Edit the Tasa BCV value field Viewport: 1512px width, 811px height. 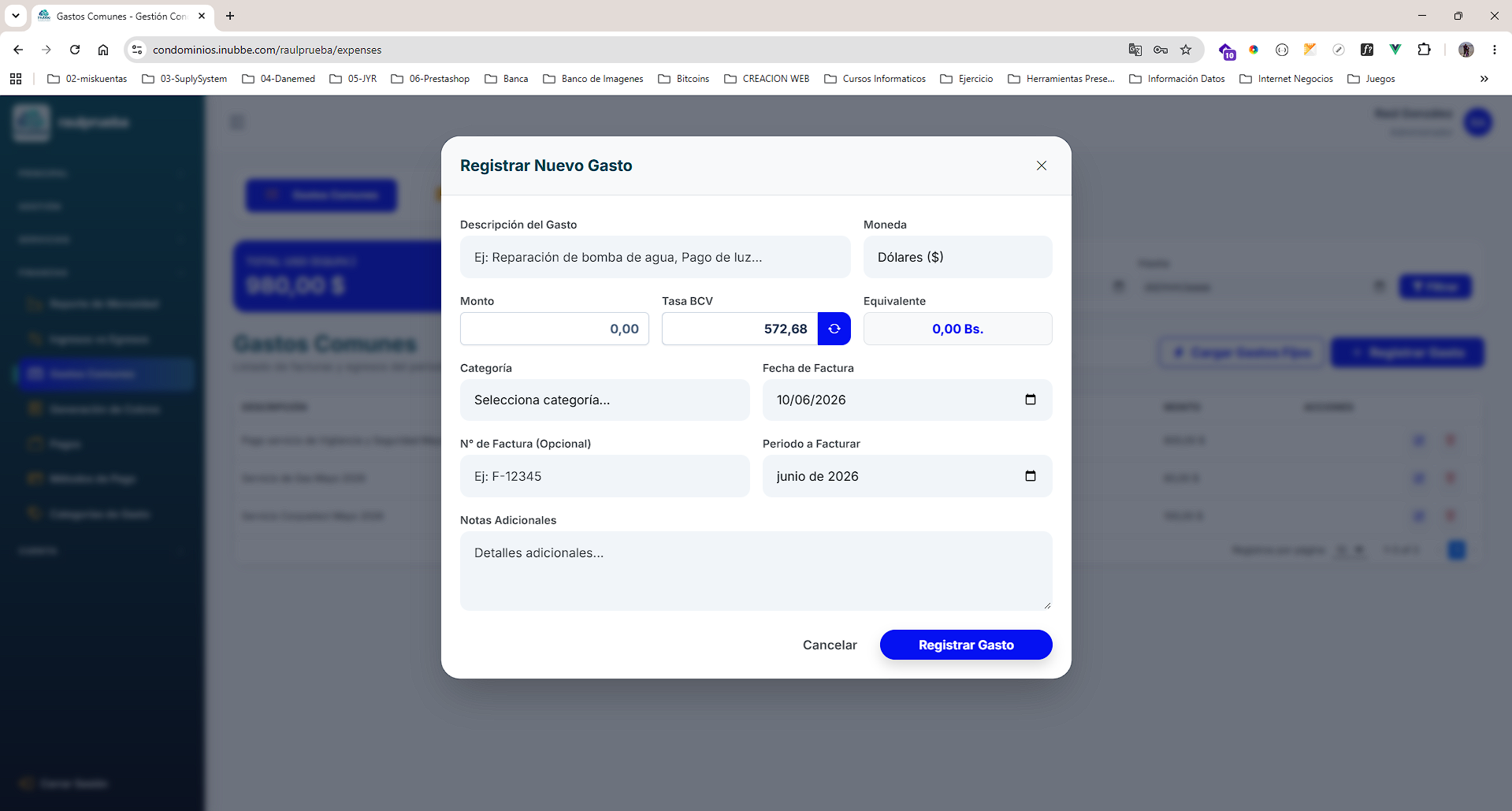[740, 329]
